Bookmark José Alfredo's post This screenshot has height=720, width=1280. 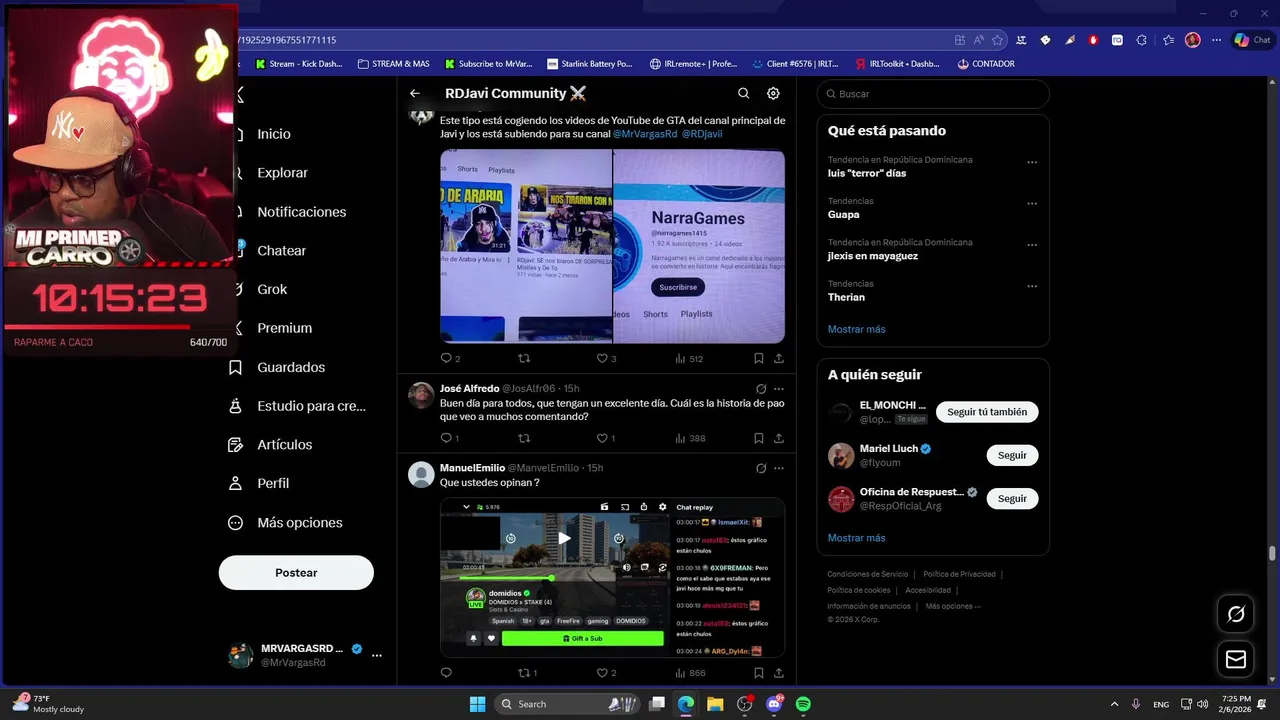point(759,438)
